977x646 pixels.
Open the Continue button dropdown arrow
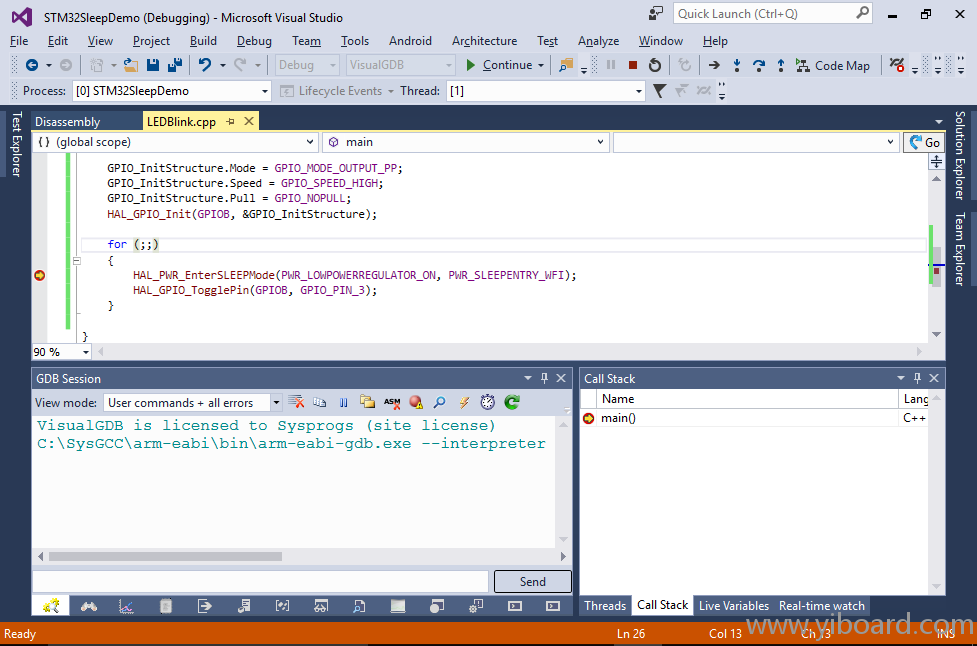tap(541, 65)
